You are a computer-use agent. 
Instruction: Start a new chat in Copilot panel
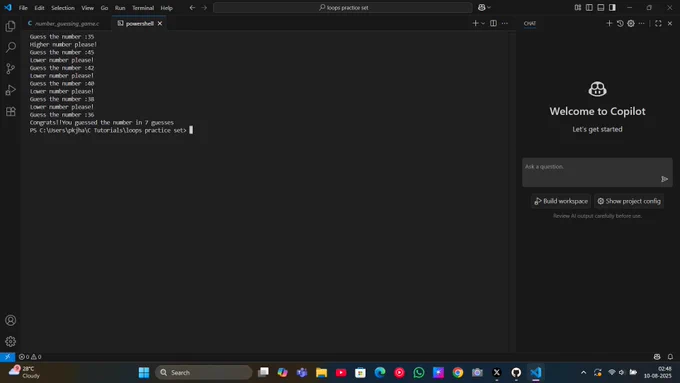click(609, 23)
